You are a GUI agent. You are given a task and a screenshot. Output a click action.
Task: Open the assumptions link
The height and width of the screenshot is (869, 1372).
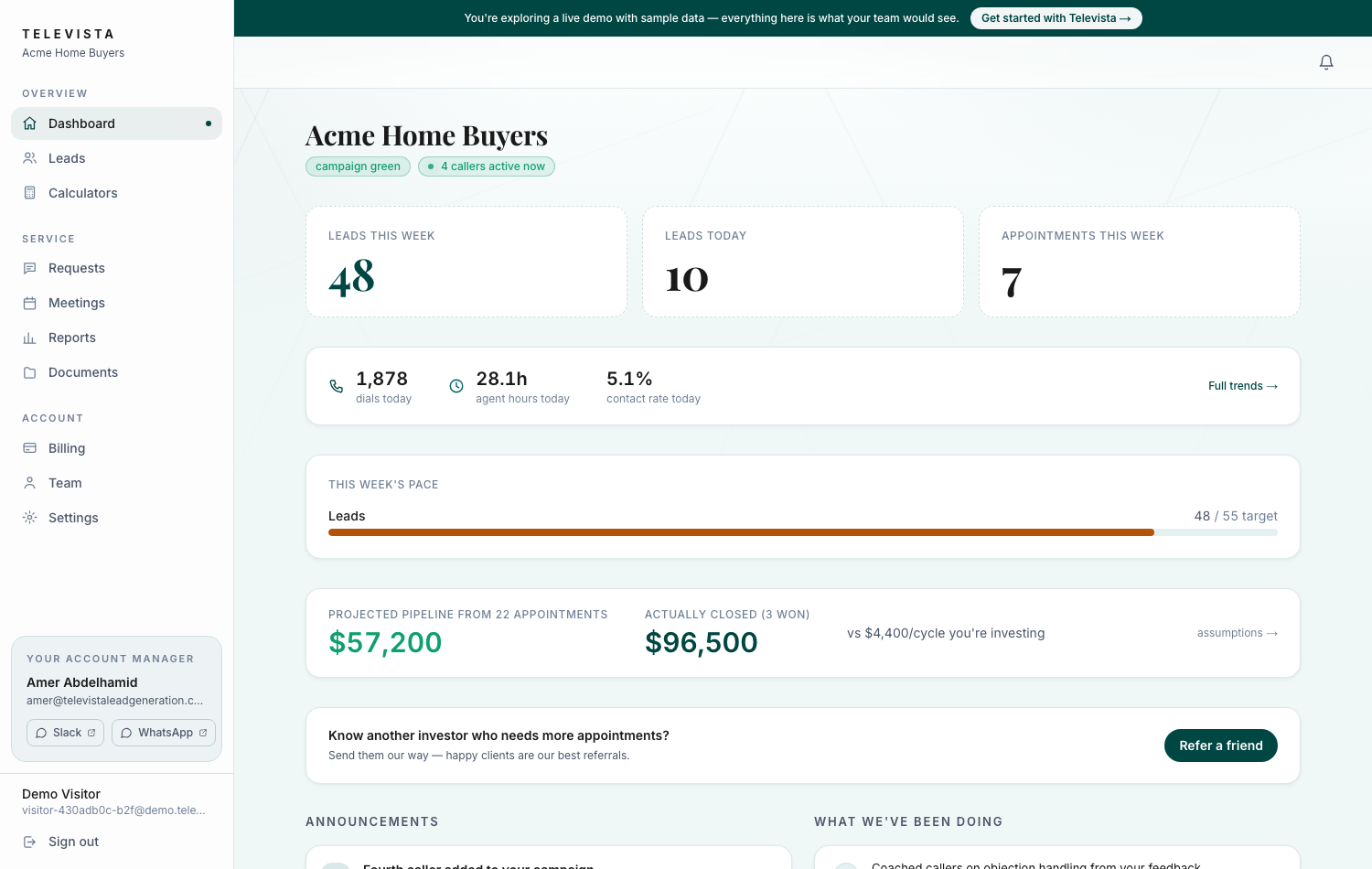click(x=1237, y=633)
